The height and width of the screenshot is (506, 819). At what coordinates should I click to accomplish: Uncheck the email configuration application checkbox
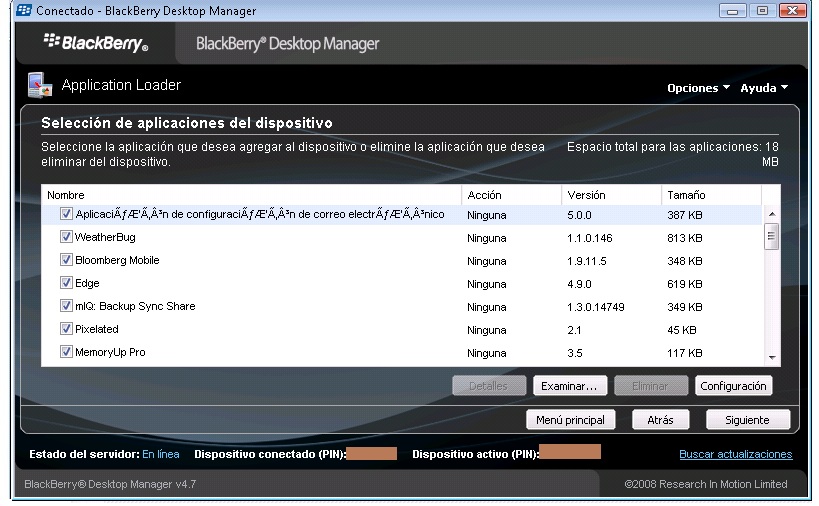[x=66, y=214]
